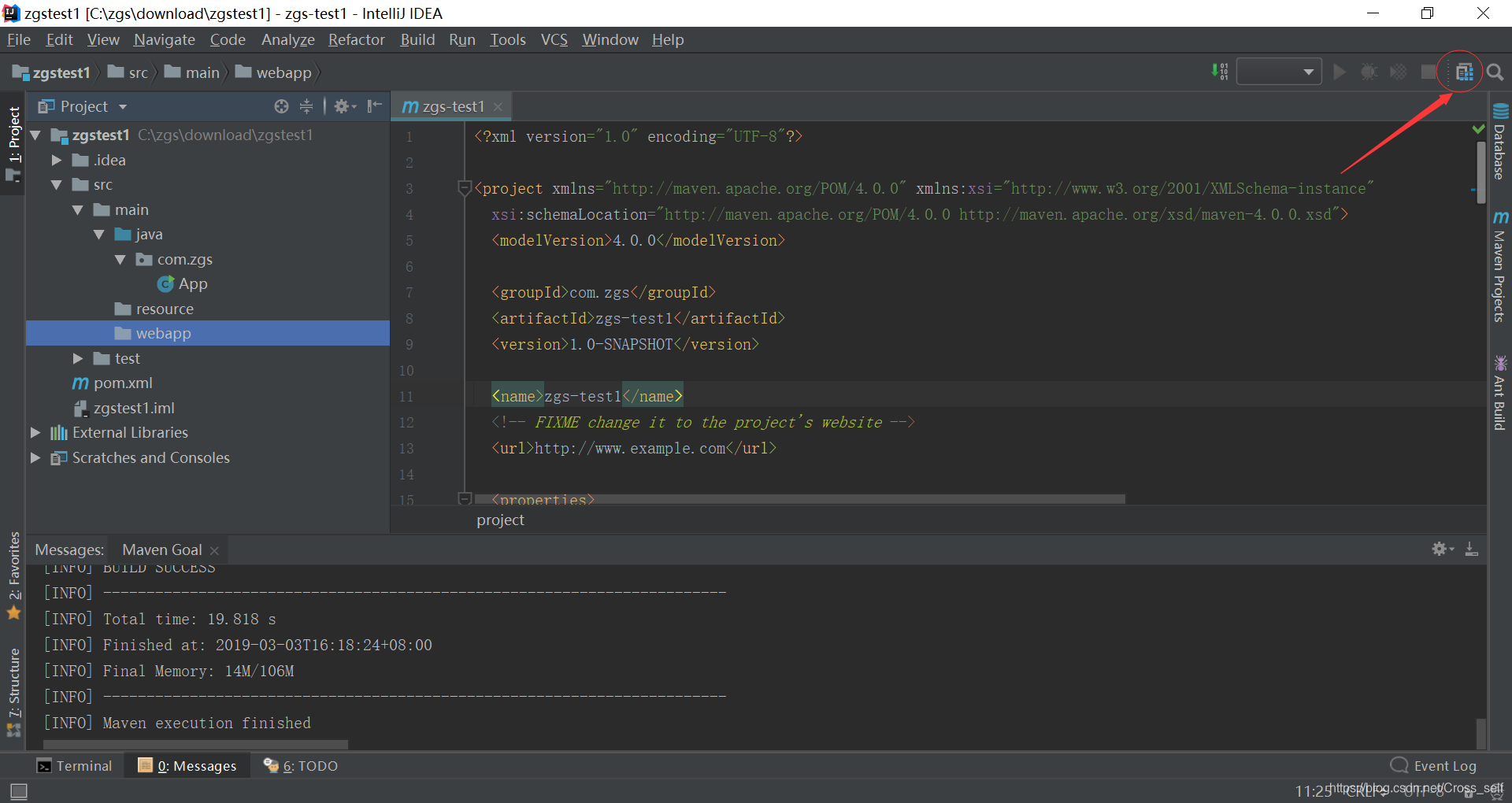Open the run configuration dropdown
The image size is (1512, 803).
point(1279,72)
